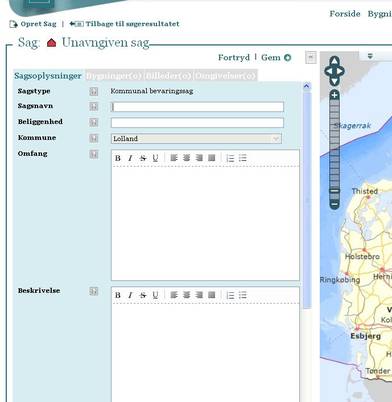Open the Omgivelser(0) tab
This screenshot has height=402, width=392.
(x=225, y=76)
